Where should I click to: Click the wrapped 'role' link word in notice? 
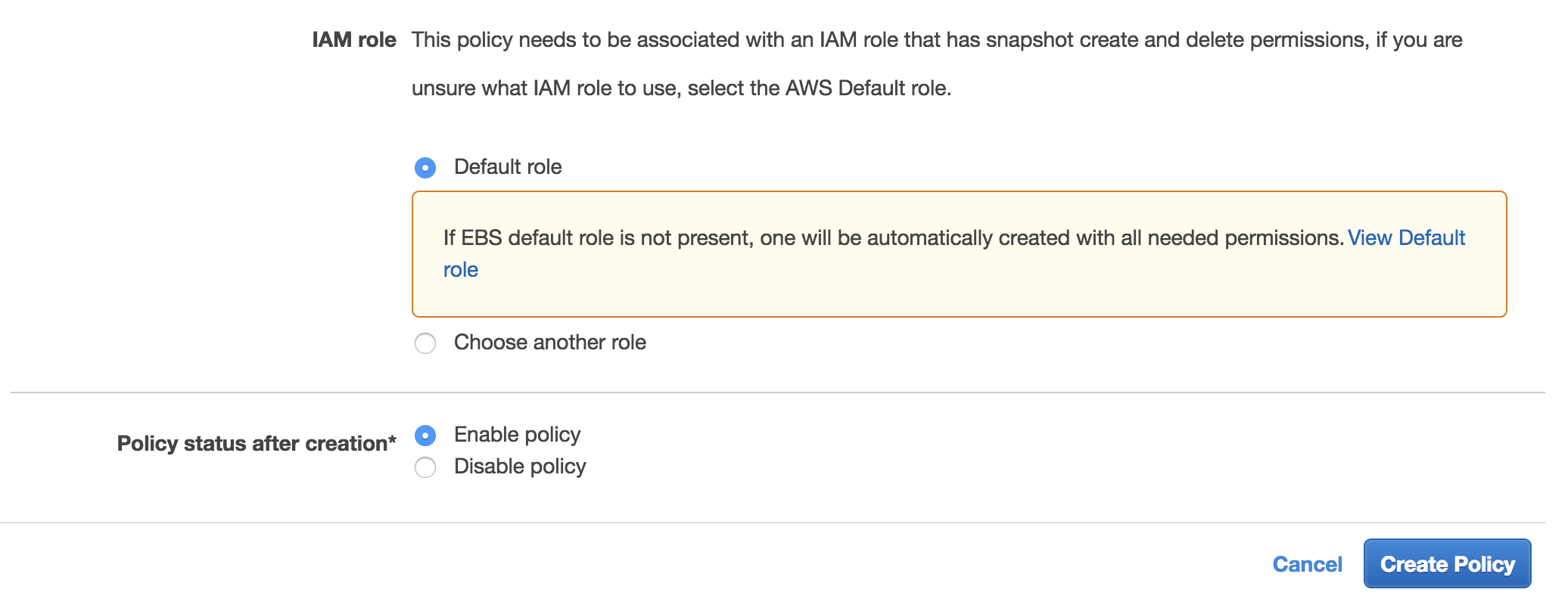460,270
